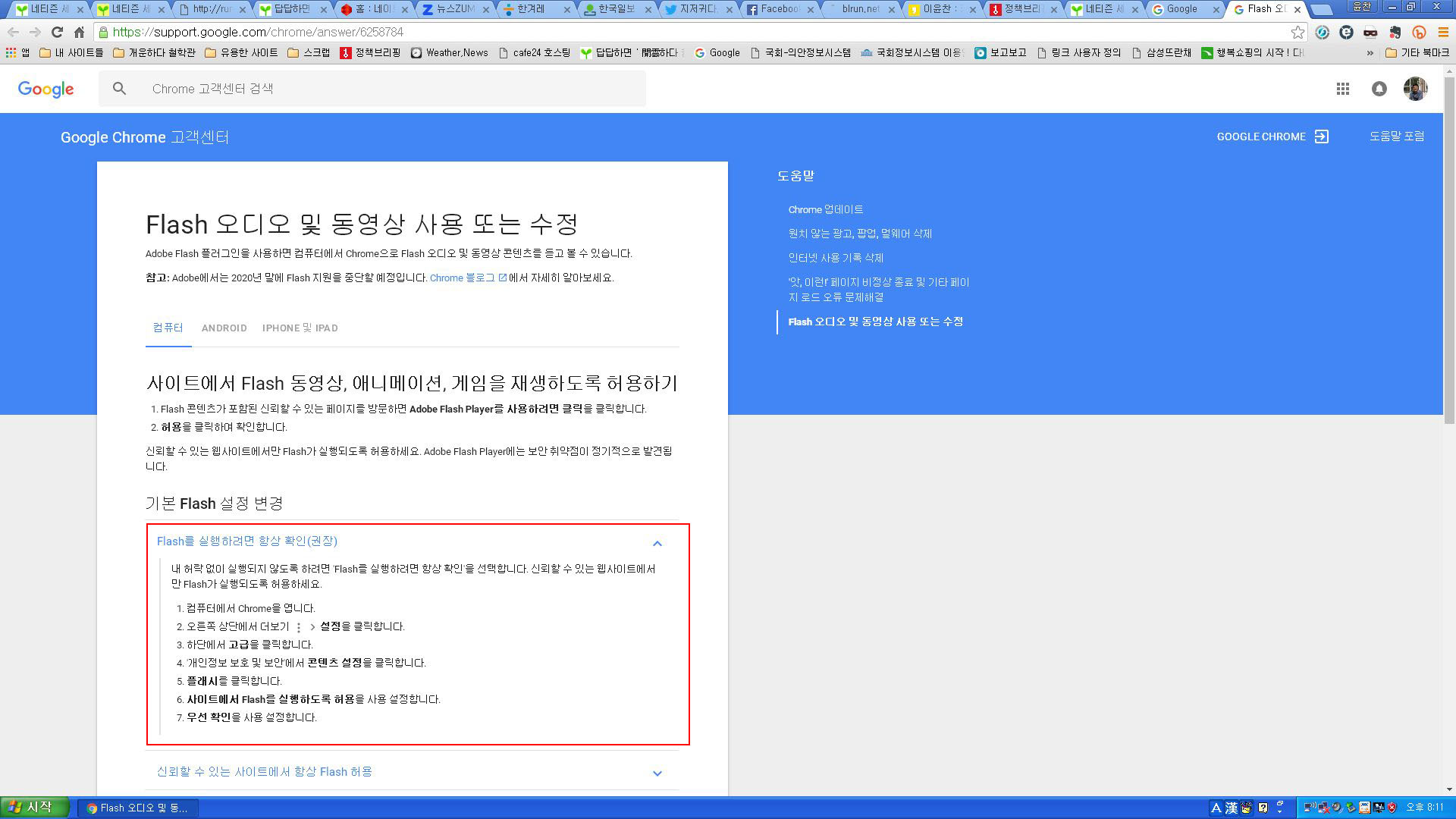Image resolution: width=1456 pixels, height=819 pixels.
Task: Open the 개운하다 철학관 bookmark folder
Action: (155, 53)
